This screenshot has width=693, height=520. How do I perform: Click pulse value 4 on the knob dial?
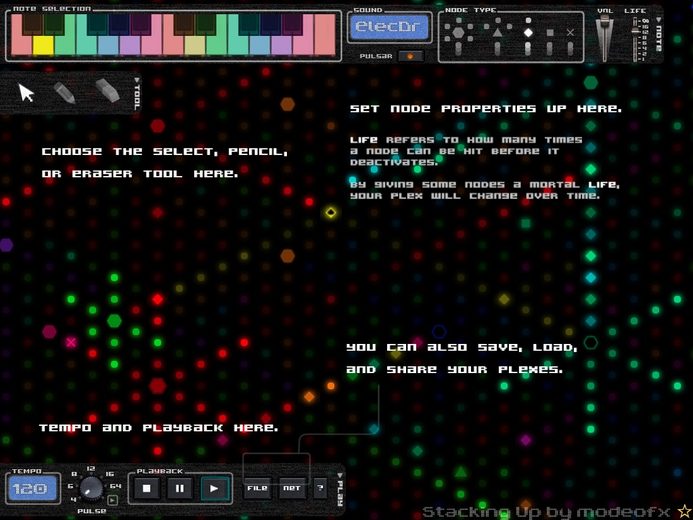click(73, 499)
